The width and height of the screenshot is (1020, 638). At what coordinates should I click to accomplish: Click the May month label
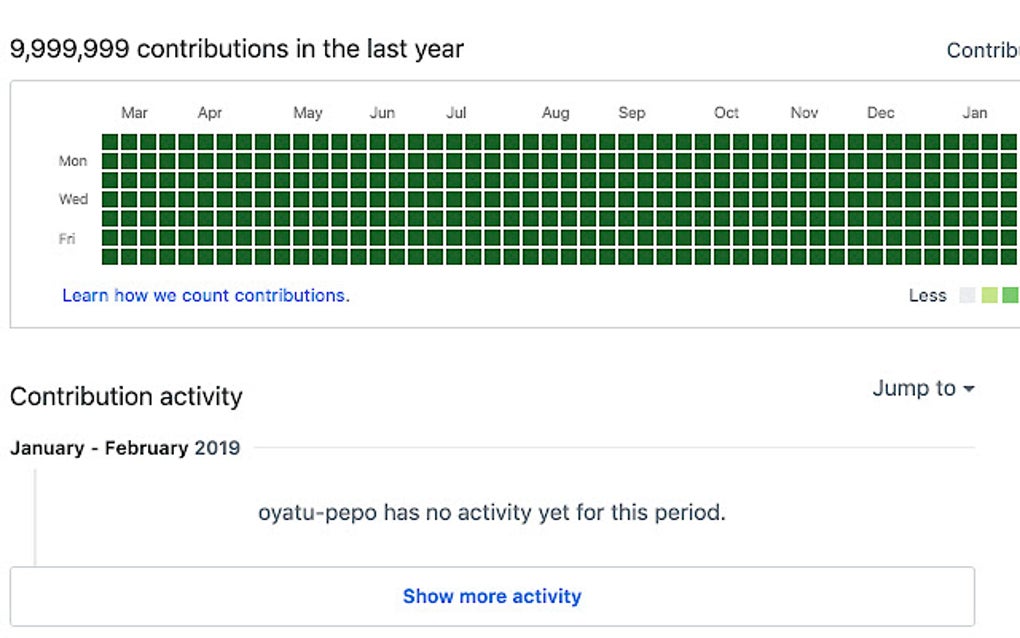click(x=307, y=113)
